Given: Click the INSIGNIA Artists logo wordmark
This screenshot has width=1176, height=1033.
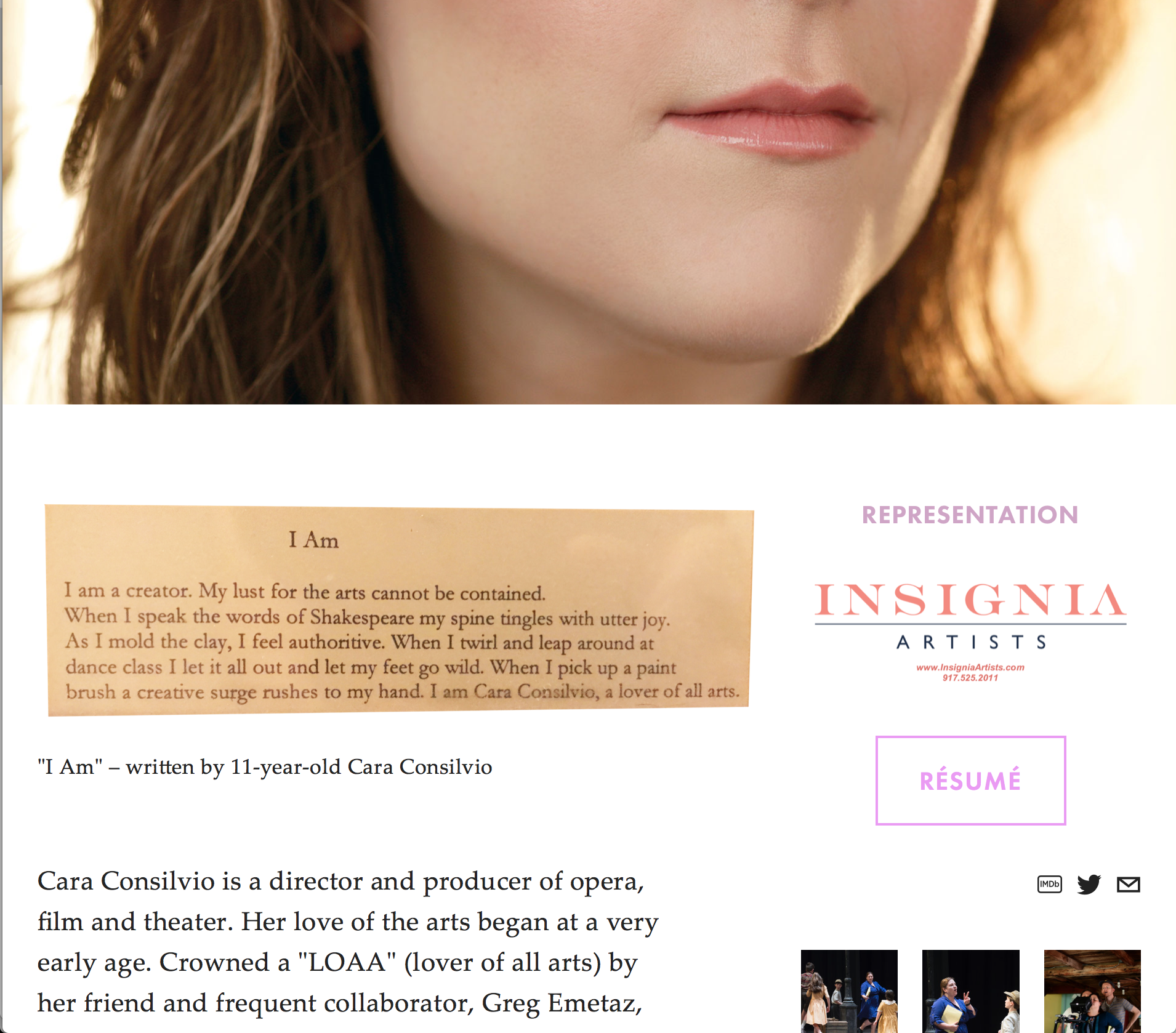Looking at the screenshot, I should tap(970, 600).
